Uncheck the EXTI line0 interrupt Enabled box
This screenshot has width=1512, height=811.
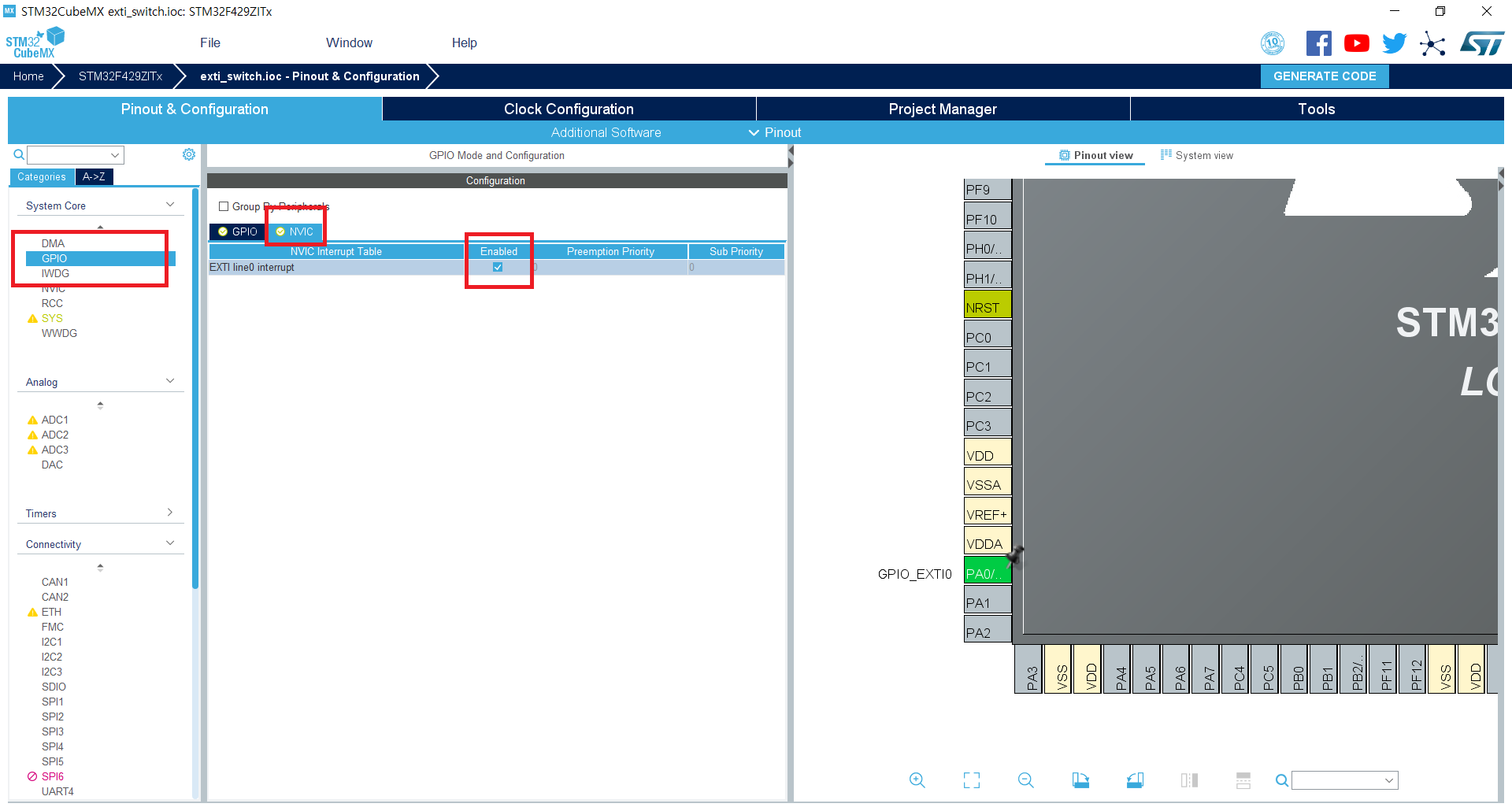pyautogui.click(x=498, y=267)
